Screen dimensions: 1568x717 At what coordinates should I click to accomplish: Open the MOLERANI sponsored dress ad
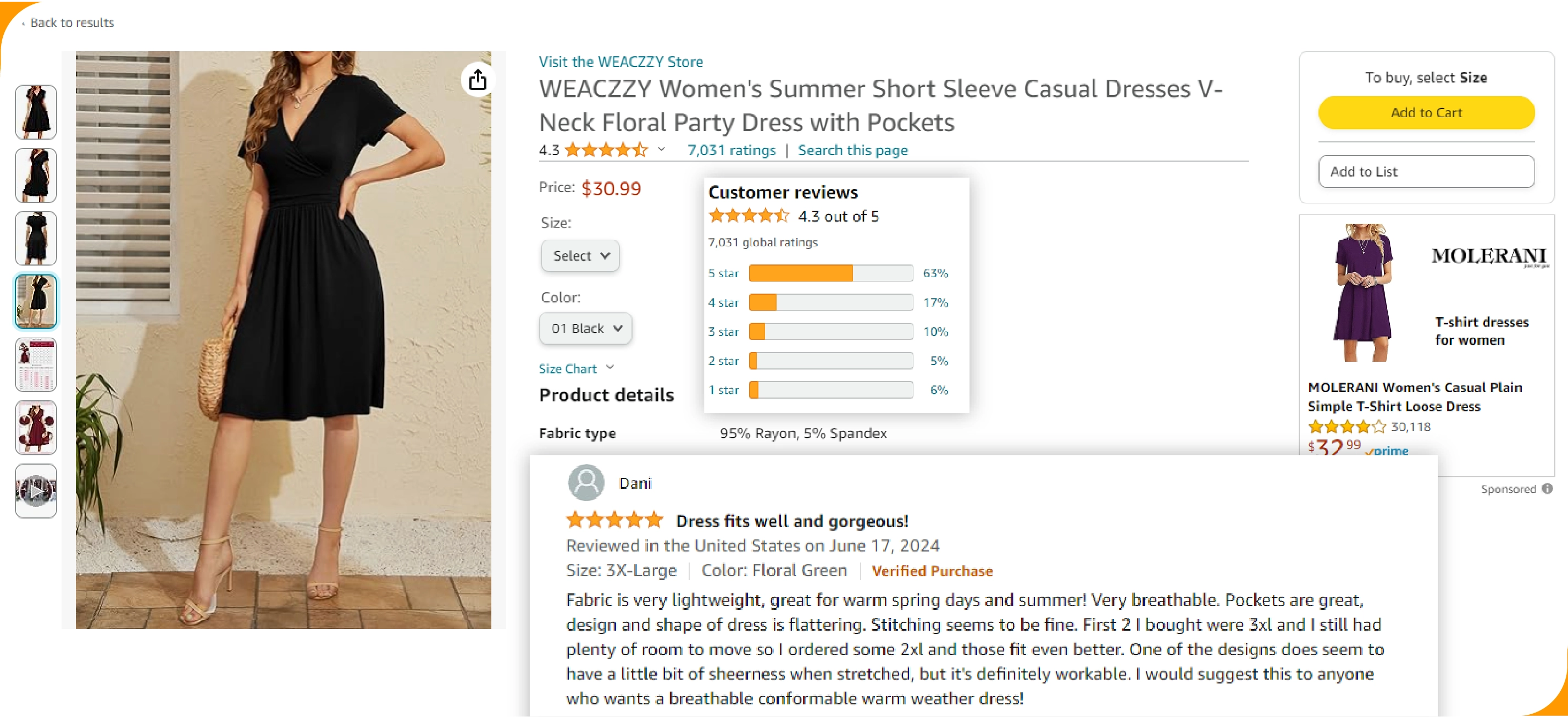click(x=1415, y=396)
